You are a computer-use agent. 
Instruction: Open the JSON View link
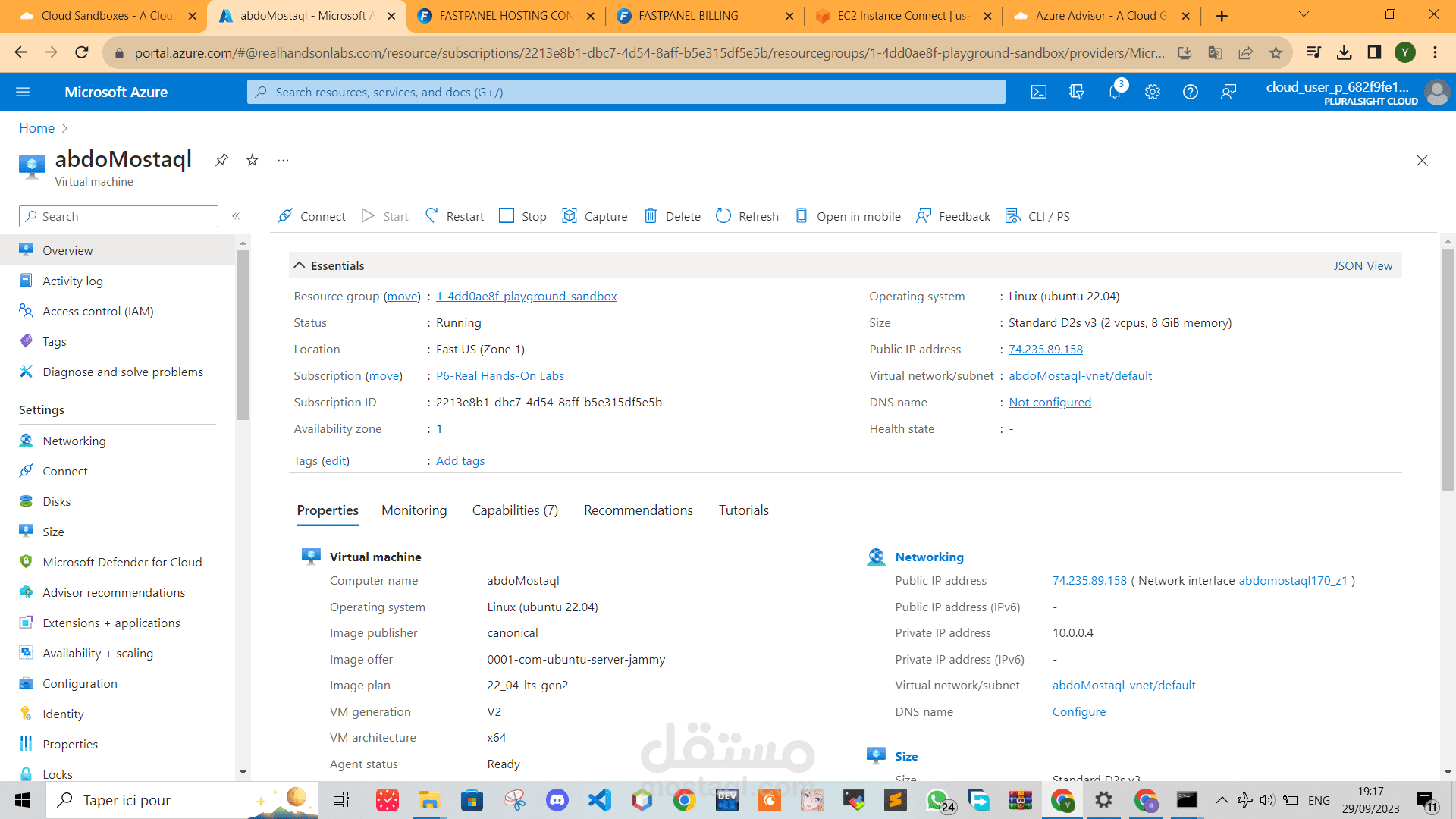[1363, 265]
